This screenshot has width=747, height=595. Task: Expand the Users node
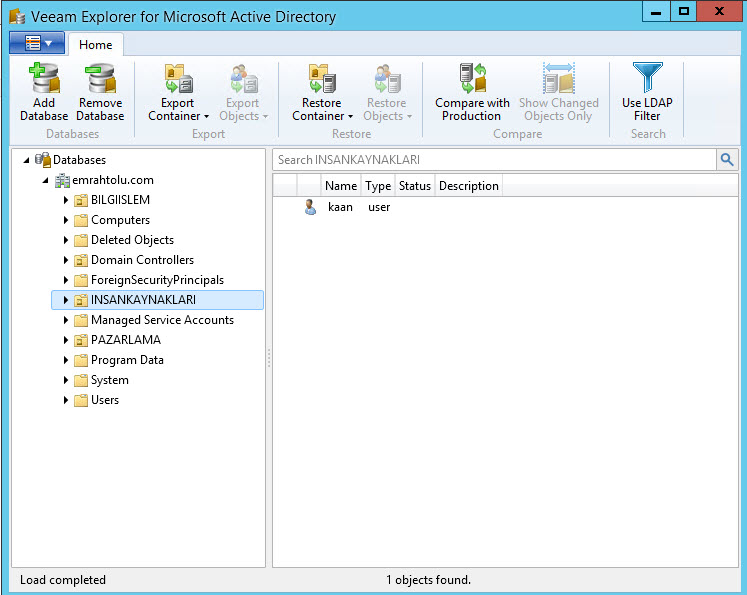pyautogui.click(x=66, y=400)
